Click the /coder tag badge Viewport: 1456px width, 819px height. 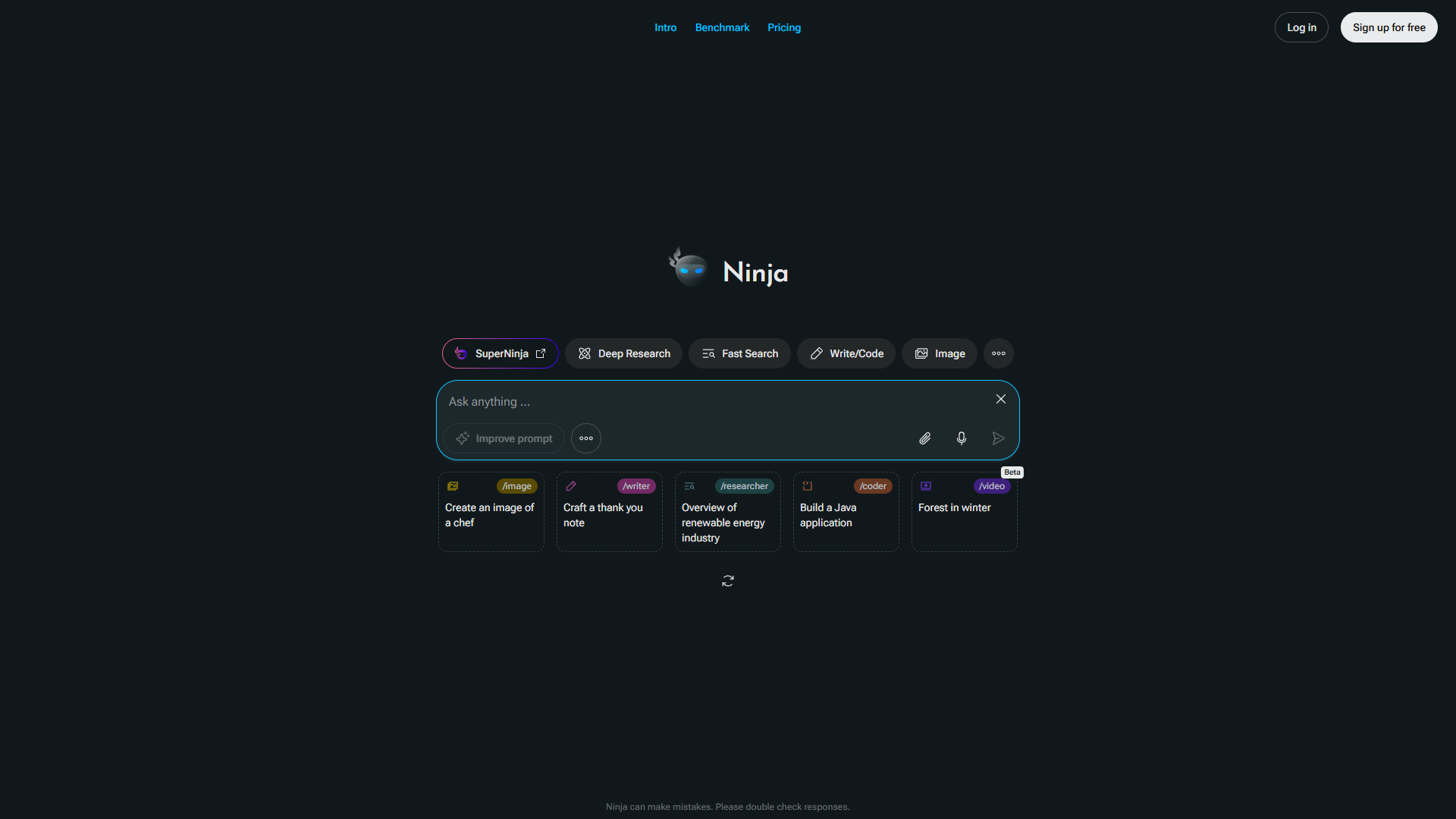[873, 486]
